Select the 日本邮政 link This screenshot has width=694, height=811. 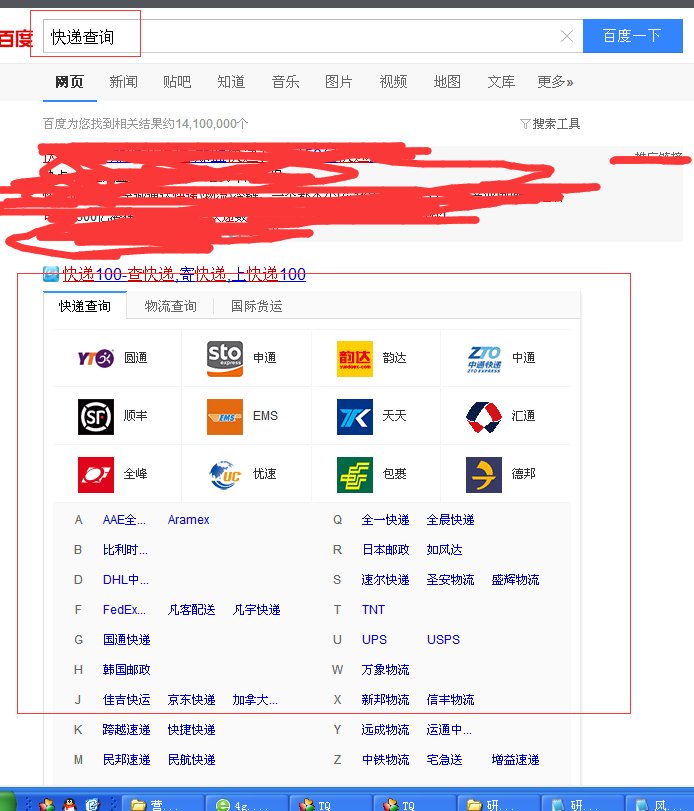pos(385,550)
